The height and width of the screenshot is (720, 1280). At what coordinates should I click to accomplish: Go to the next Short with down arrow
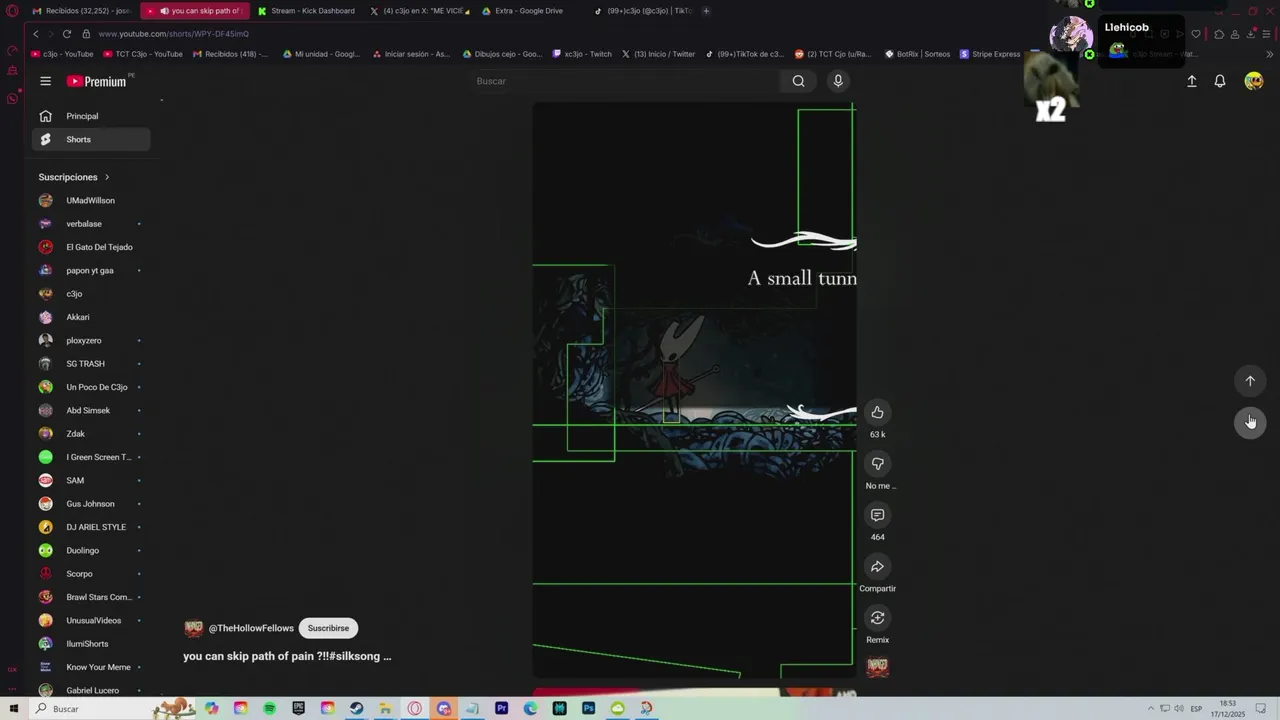(1250, 422)
